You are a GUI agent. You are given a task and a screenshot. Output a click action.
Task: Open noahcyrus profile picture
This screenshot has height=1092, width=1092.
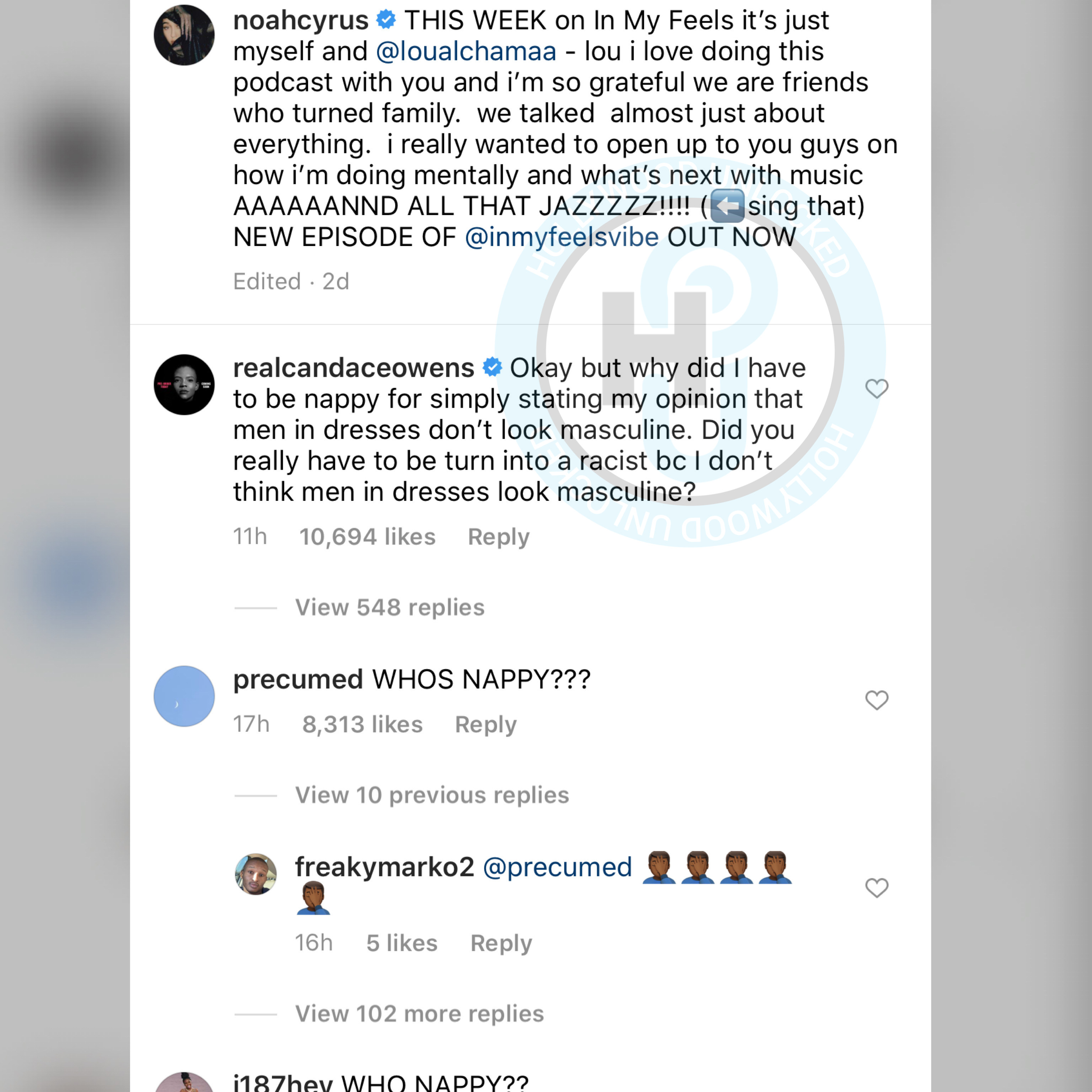click(184, 35)
